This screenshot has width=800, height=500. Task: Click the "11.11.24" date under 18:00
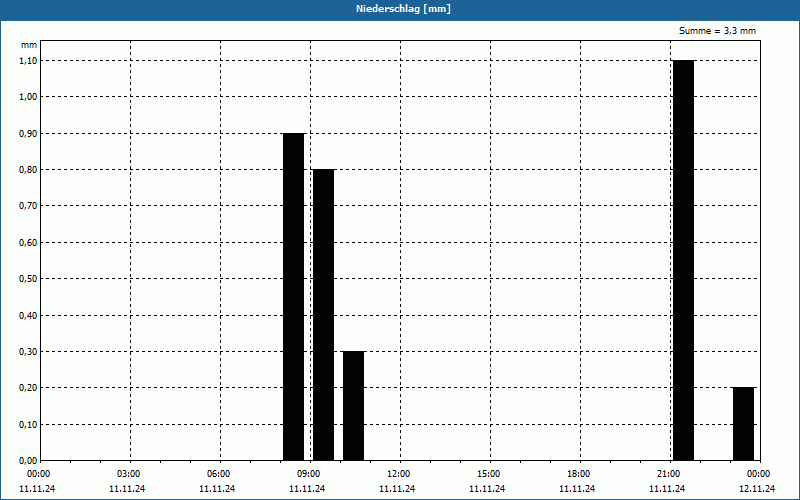[577, 489]
